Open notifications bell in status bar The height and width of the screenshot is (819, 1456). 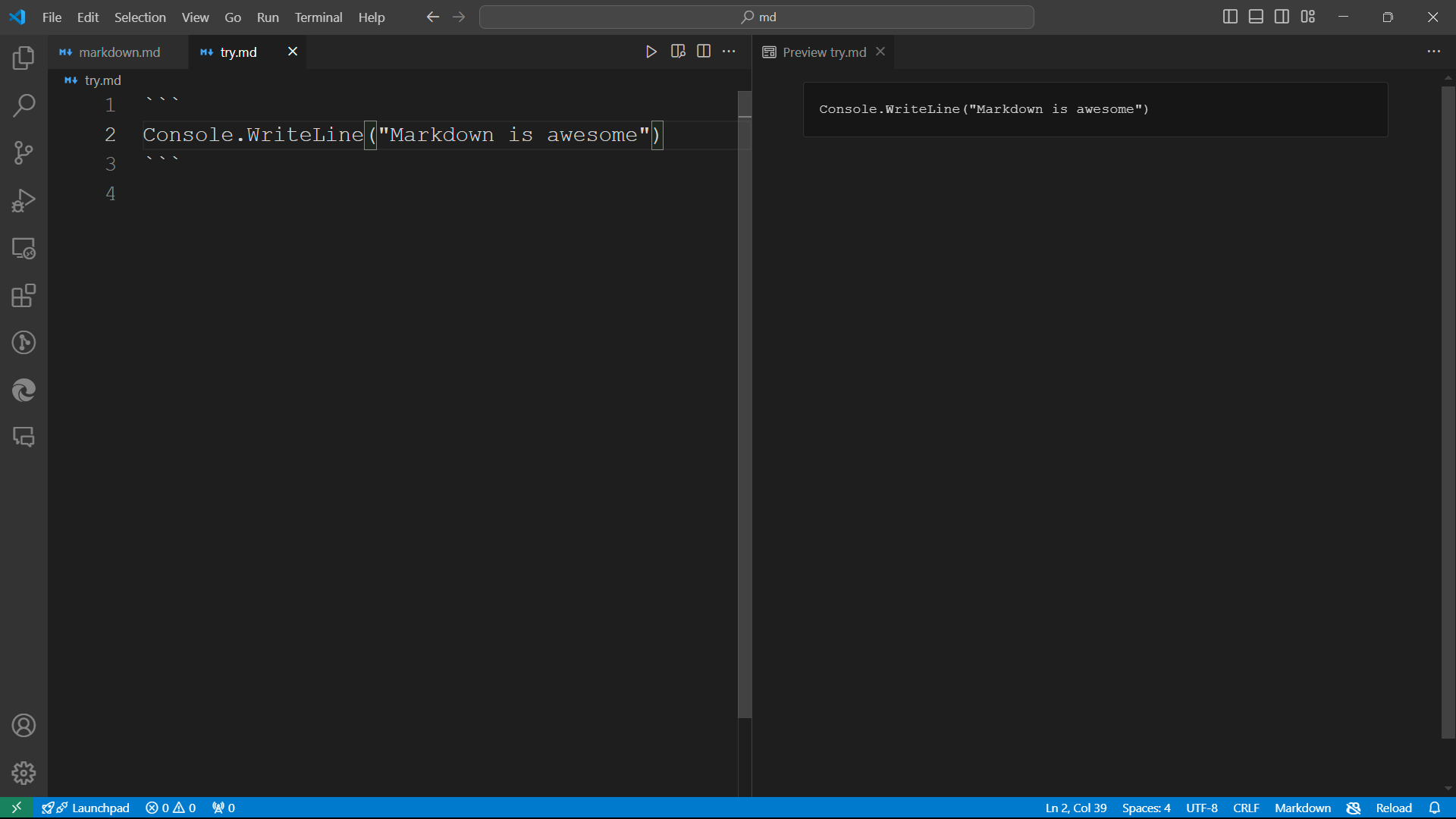pyautogui.click(x=1434, y=808)
